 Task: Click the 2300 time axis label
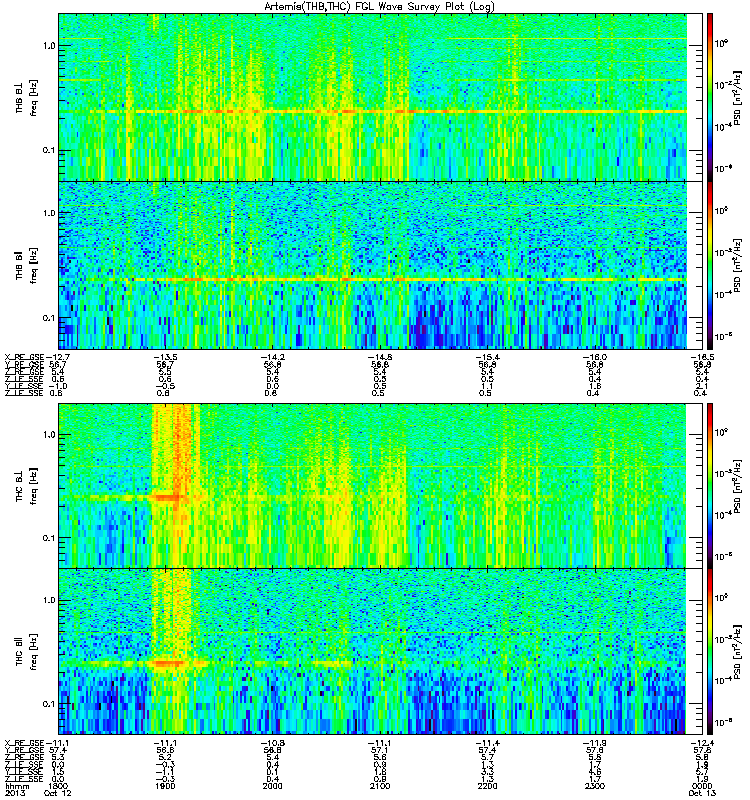pyautogui.click(x=594, y=786)
